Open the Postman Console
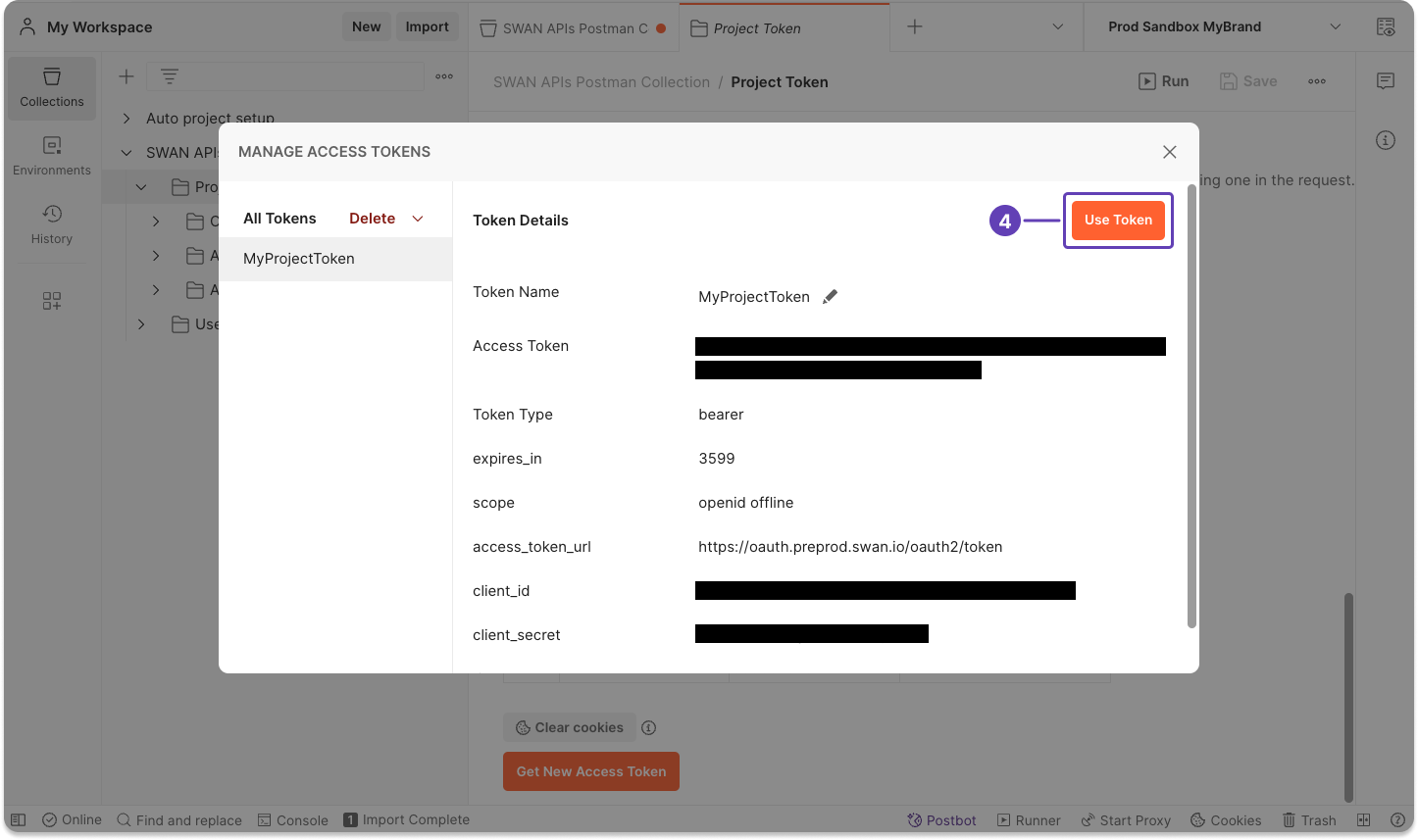The width and height of the screenshot is (1418, 840). pos(293,819)
